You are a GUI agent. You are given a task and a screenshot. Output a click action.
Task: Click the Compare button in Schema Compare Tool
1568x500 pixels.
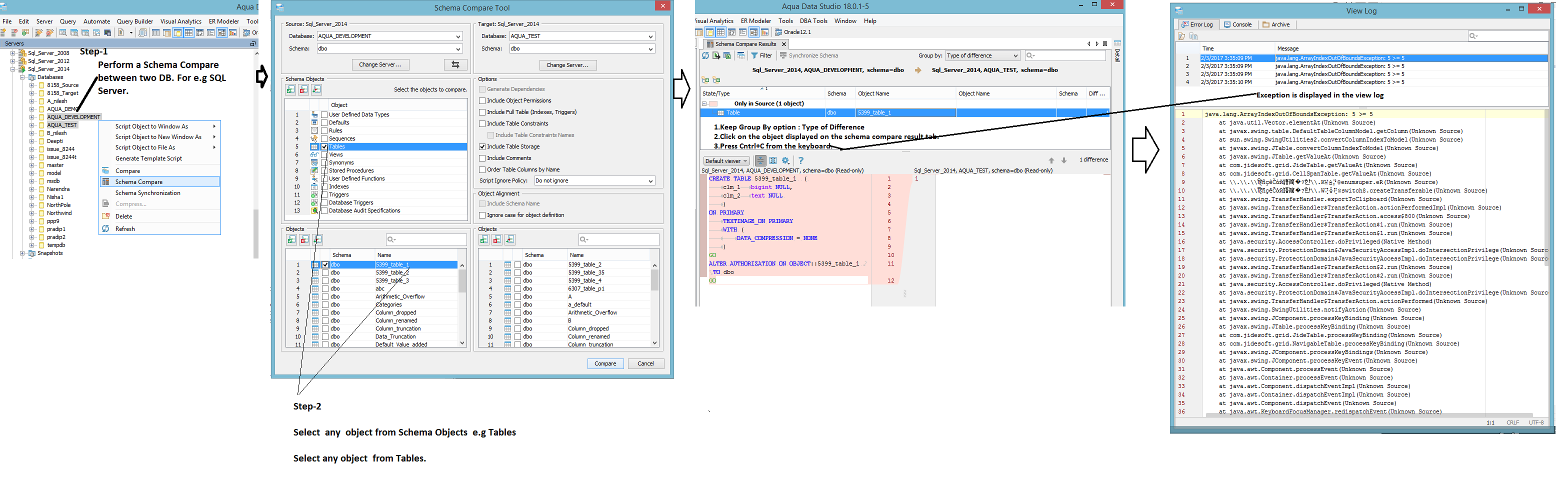coord(605,363)
